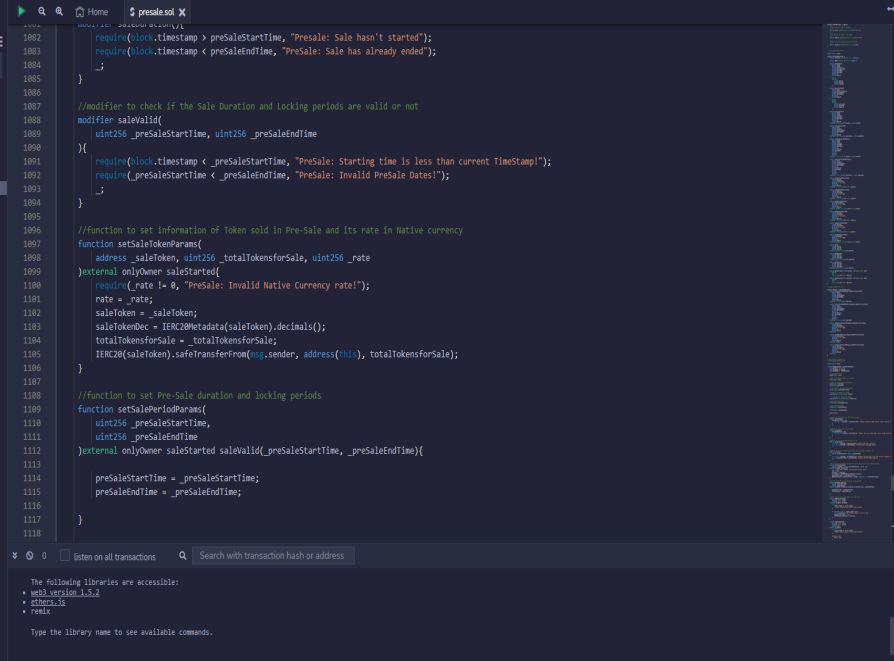Close the presale.sol tab
The width and height of the screenshot is (894, 661).
point(182,12)
